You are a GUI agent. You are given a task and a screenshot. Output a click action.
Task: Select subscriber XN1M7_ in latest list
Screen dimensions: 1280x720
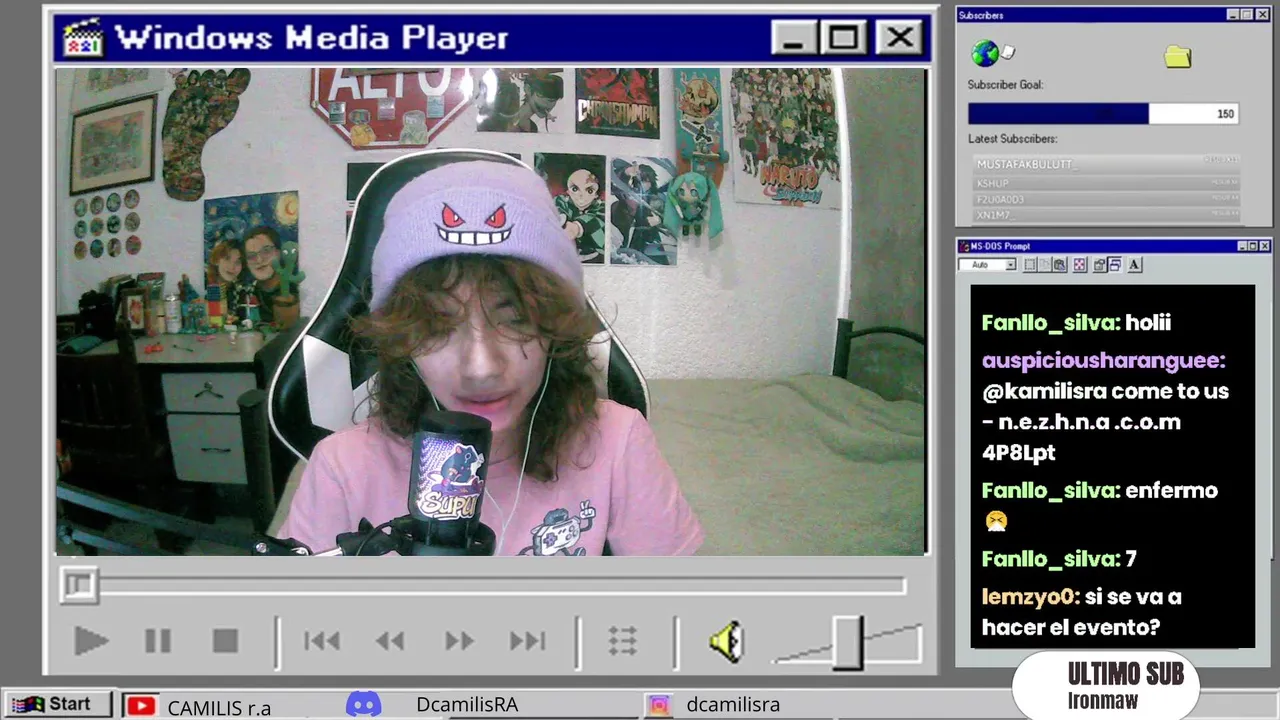pos(1107,215)
